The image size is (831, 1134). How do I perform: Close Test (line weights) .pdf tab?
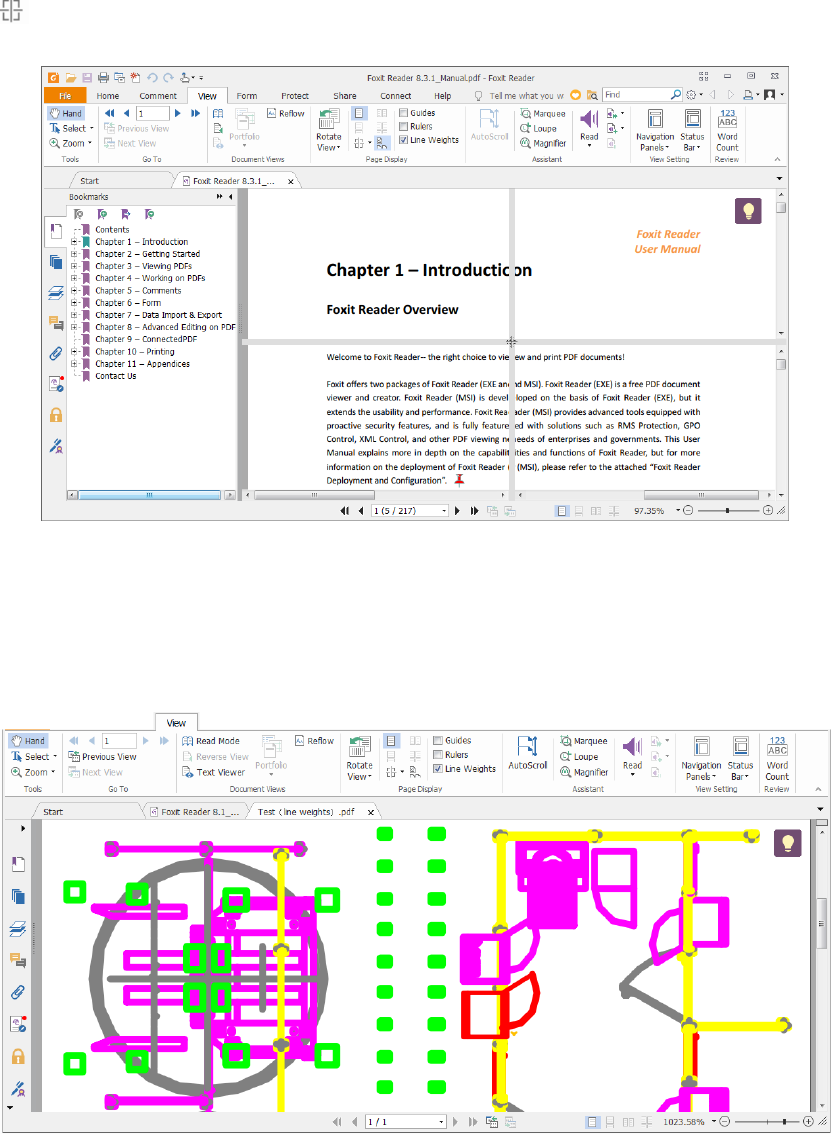coord(371,812)
